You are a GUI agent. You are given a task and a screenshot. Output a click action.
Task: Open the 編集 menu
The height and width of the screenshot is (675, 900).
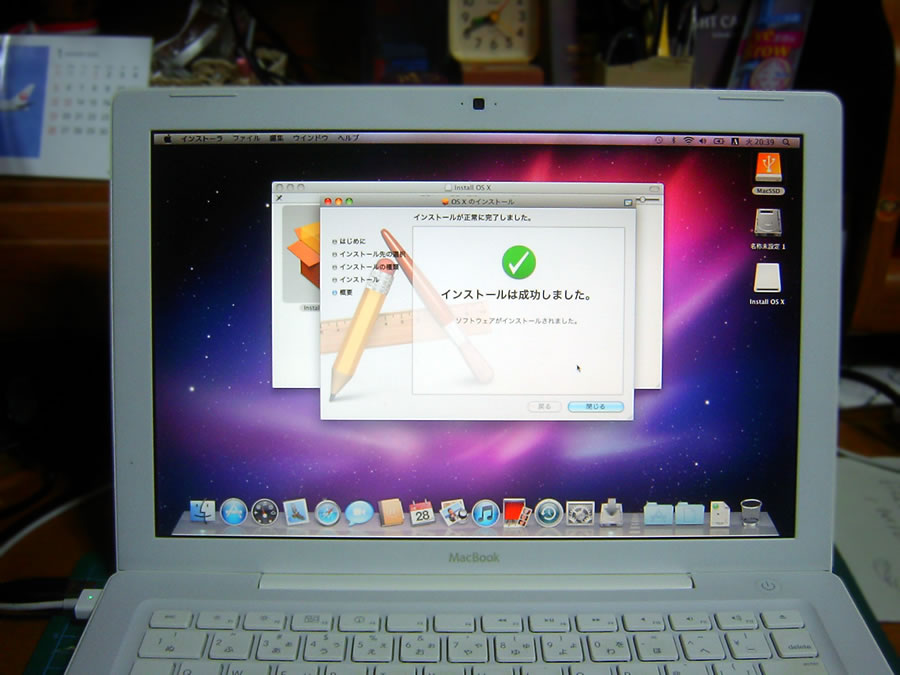click(277, 139)
